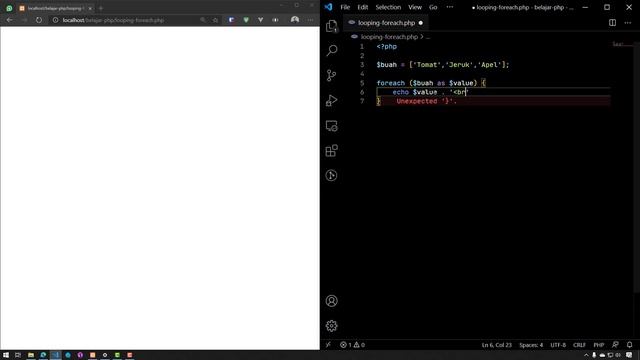Screen dimensions: 640x360
Task: Open the Search view in activity bar
Action: coord(331,50)
